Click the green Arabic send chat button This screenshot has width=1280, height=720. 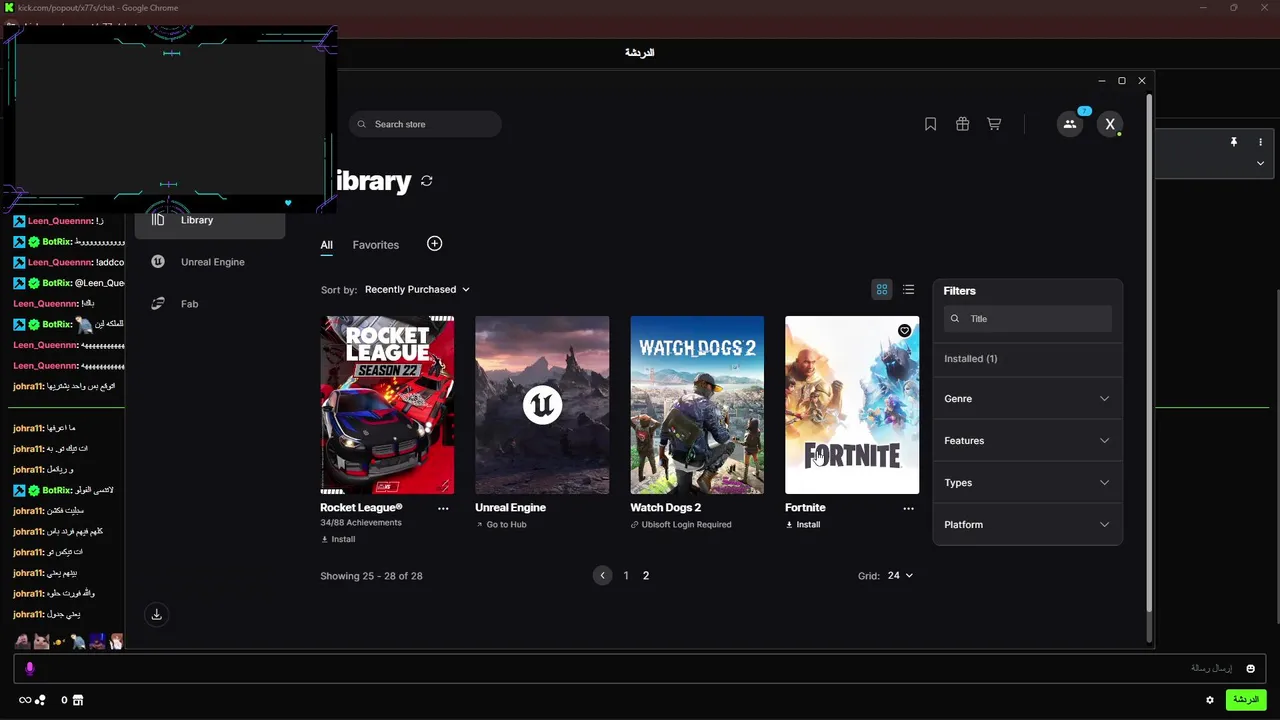[x=1246, y=700]
